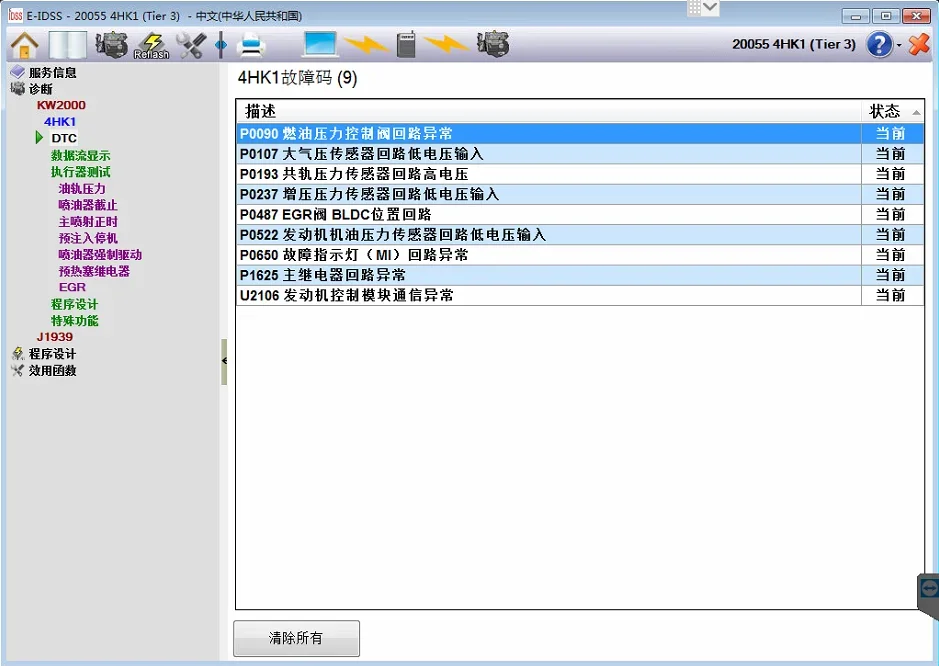Select the 预热塞继电器 test

coord(94,271)
